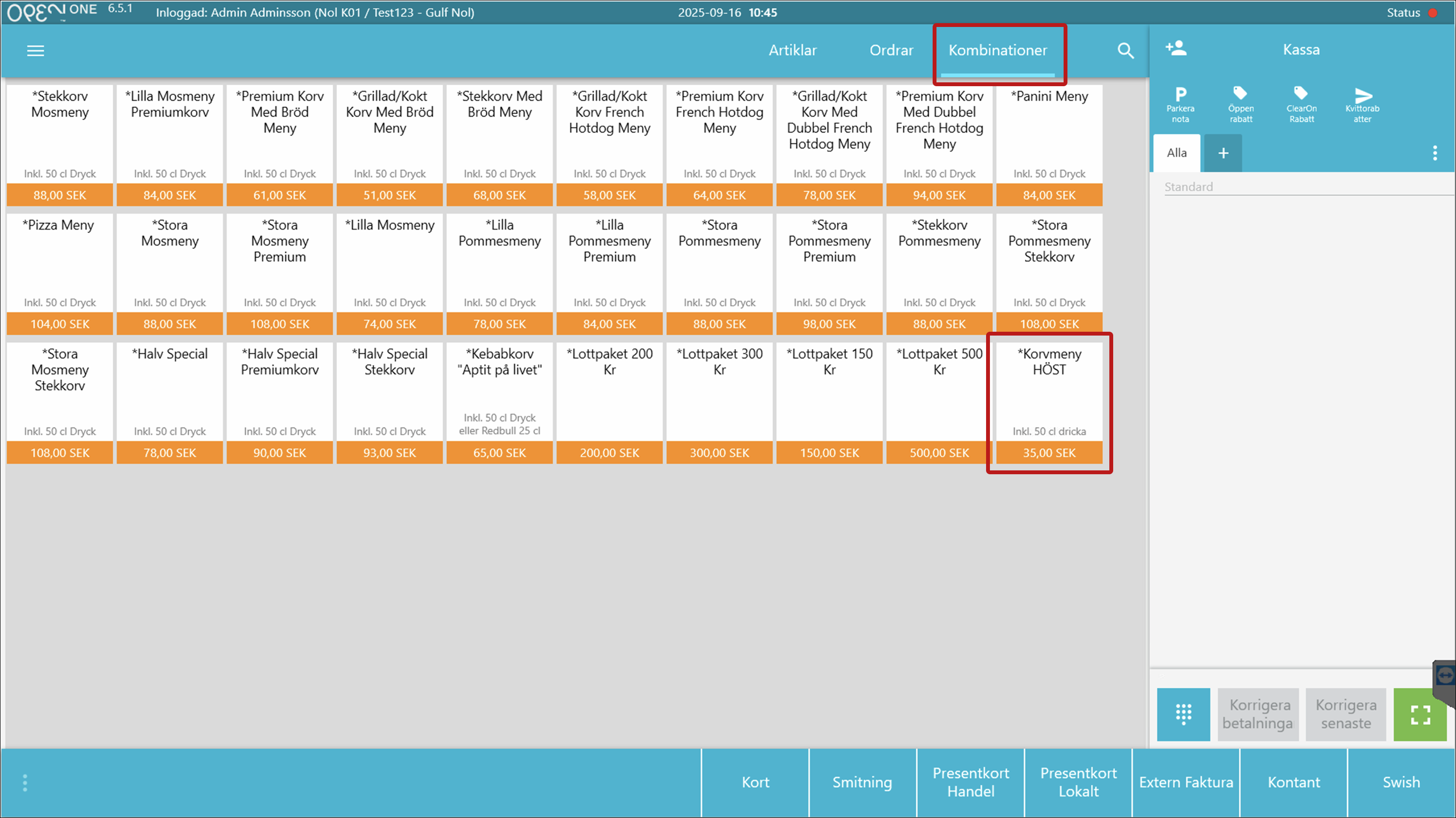The height and width of the screenshot is (818, 1456).
Task: Pay with the Swish button
Action: pyautogui.click(x=1401, y=782)
